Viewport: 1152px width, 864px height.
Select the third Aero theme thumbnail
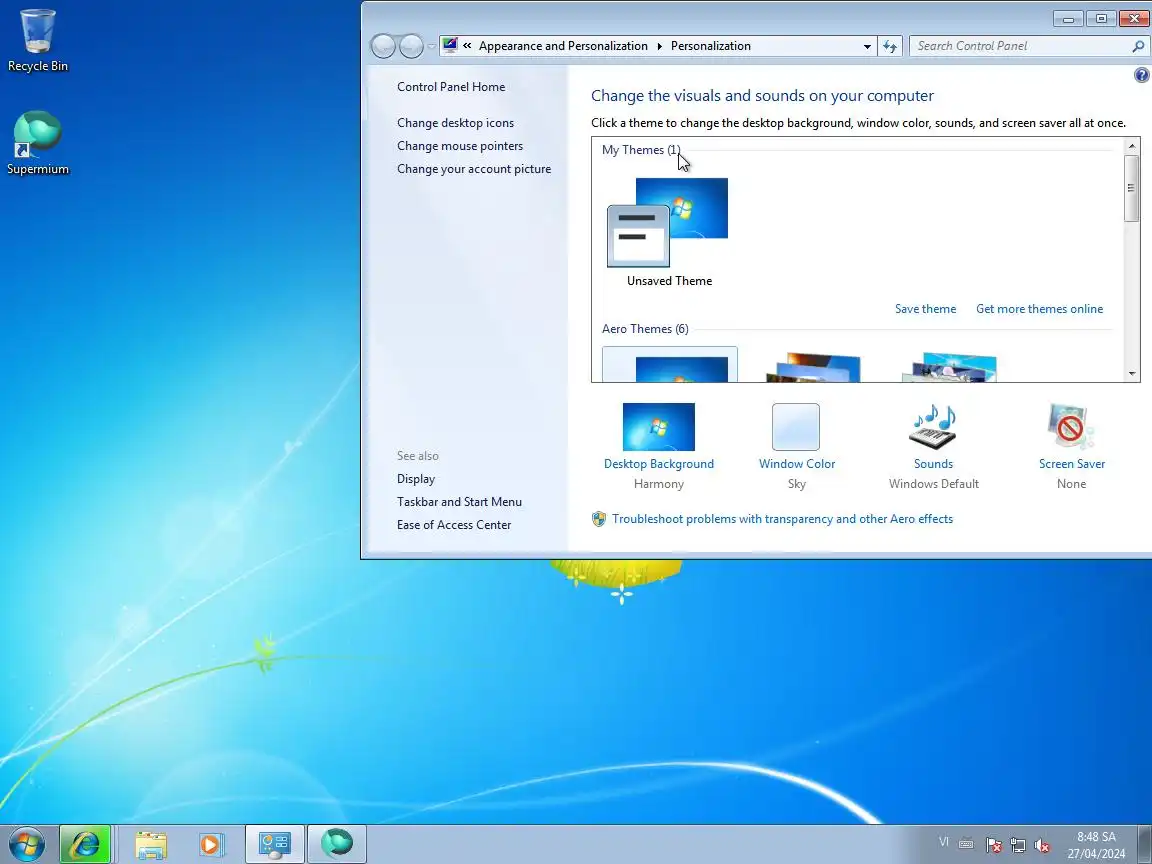click(948, 367)
